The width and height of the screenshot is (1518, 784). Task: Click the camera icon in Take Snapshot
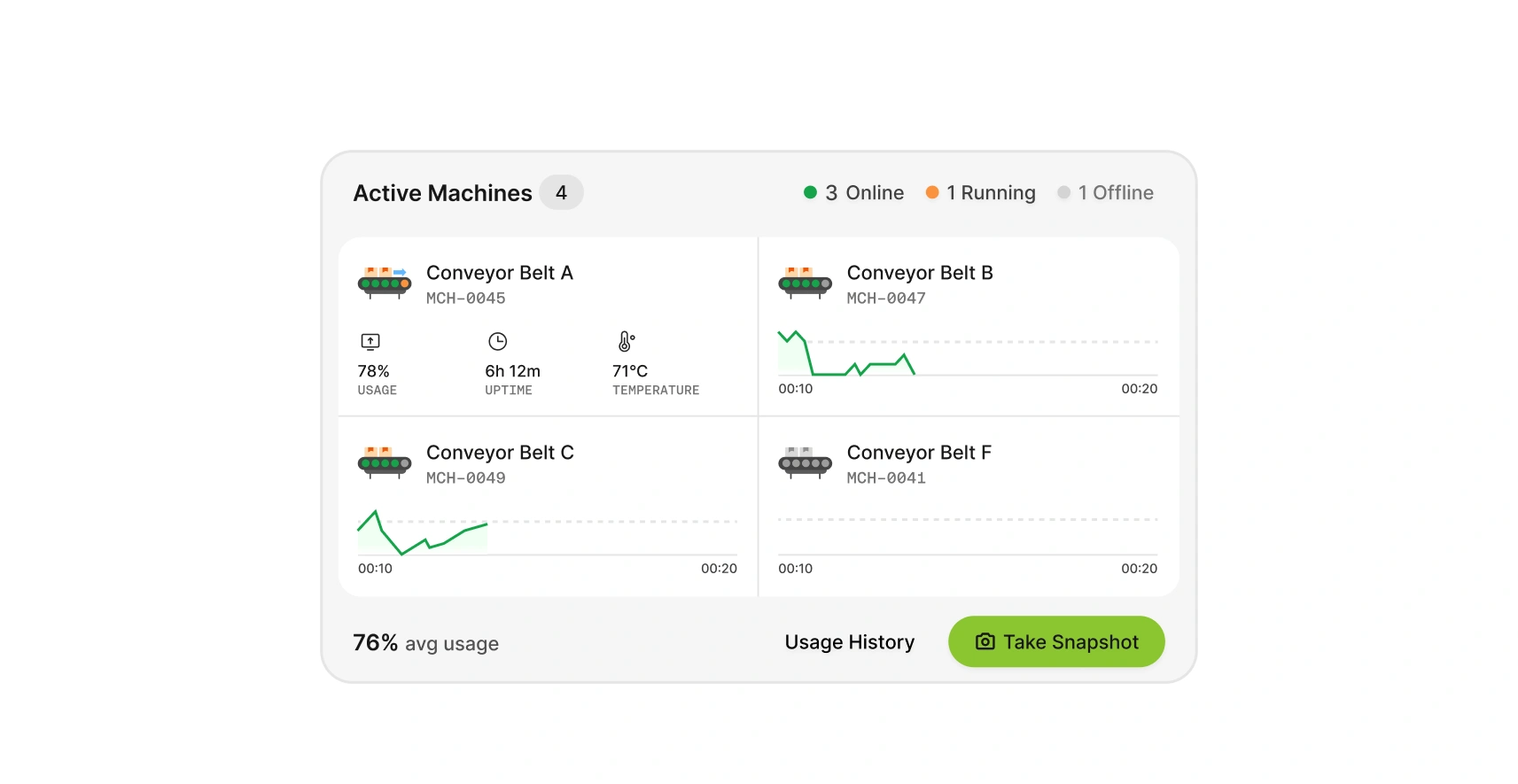(x=985, y=641)
